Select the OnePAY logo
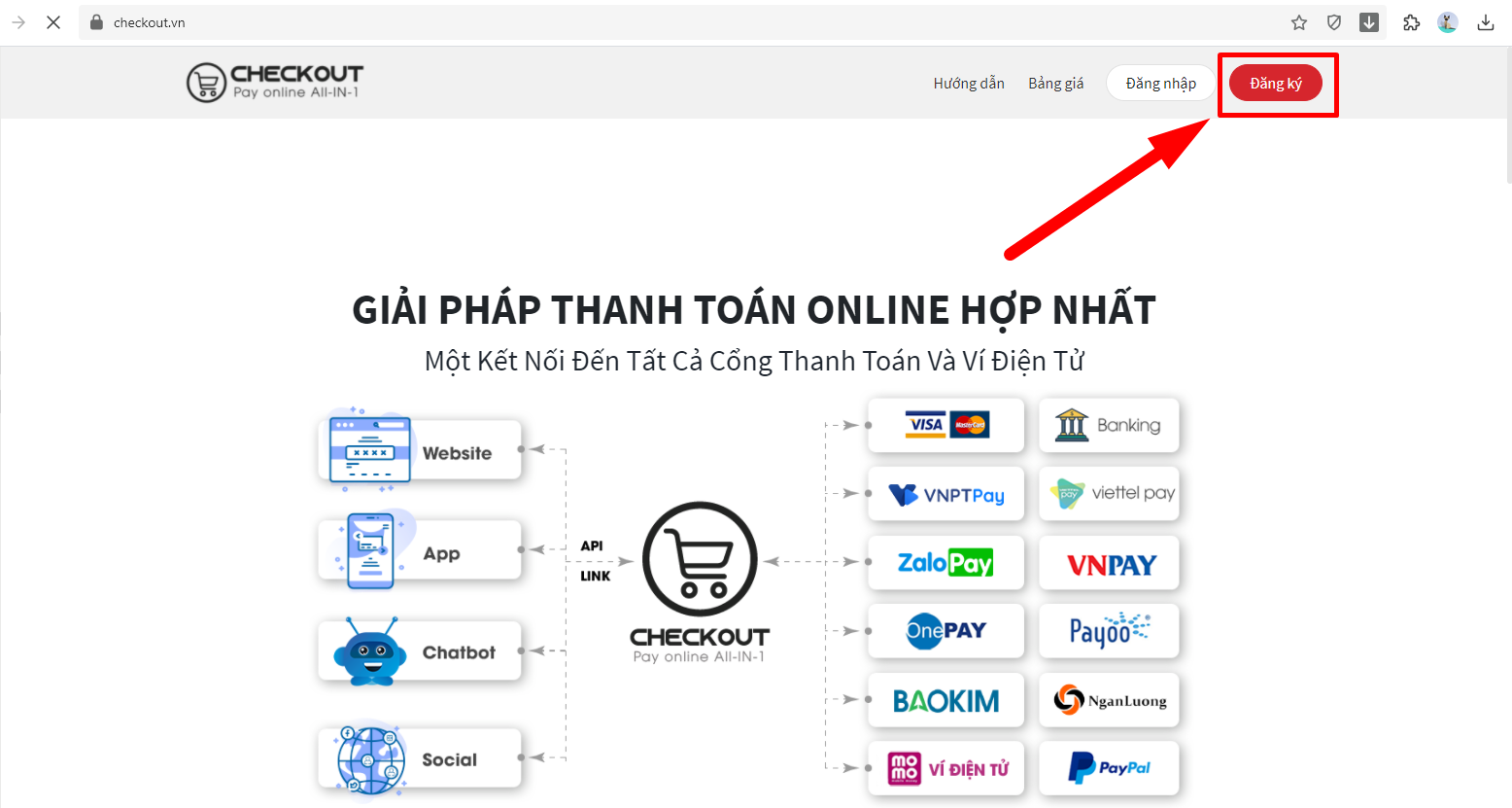Screen dimensions: 1512x808 click(x=946, y=631)
